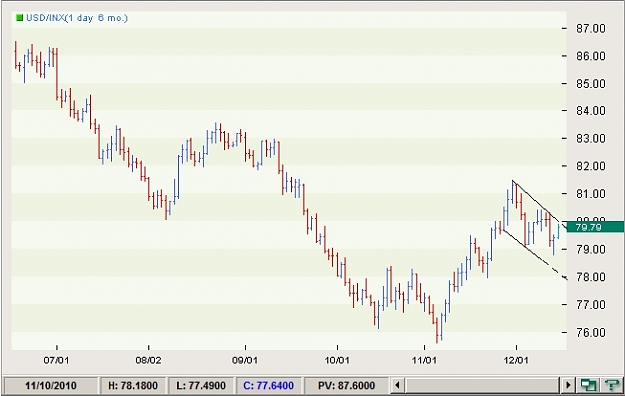Click the low value L: 77.4900
The image size is (625, 396).
tap(201, 386)
